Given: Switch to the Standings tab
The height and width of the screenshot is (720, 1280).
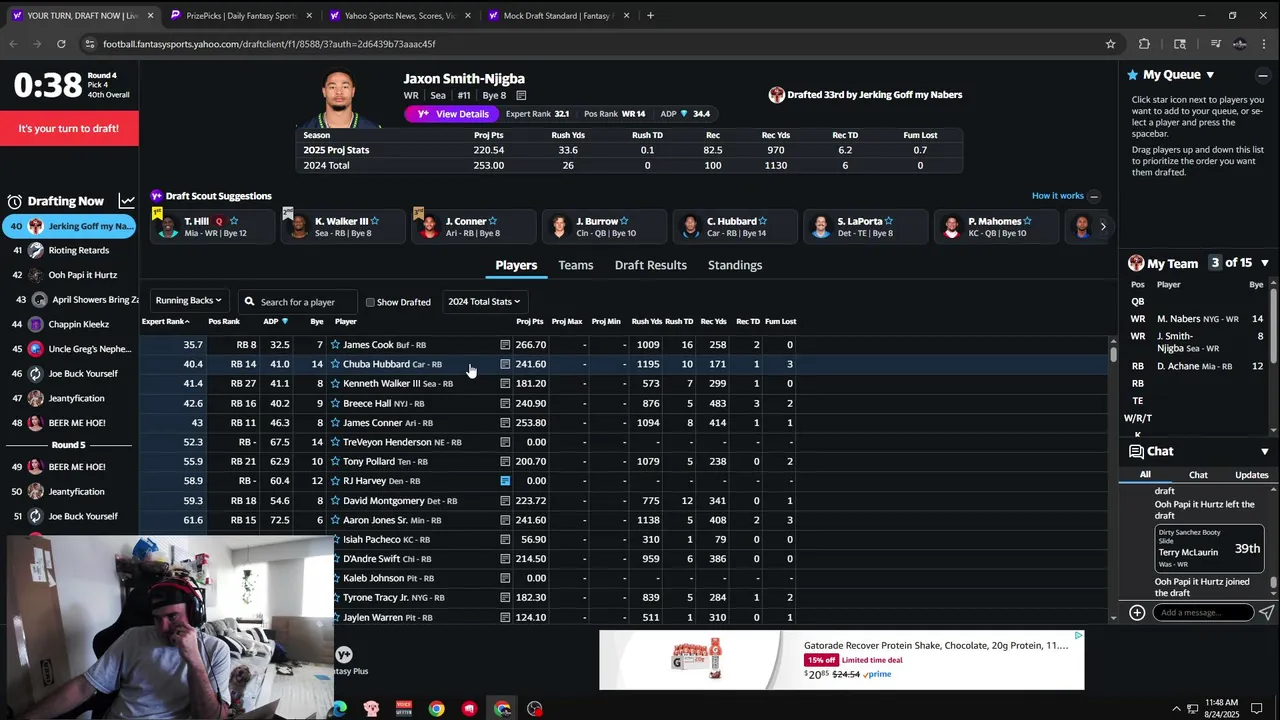Looking at the screenshot, I should (x=735, y=265).
